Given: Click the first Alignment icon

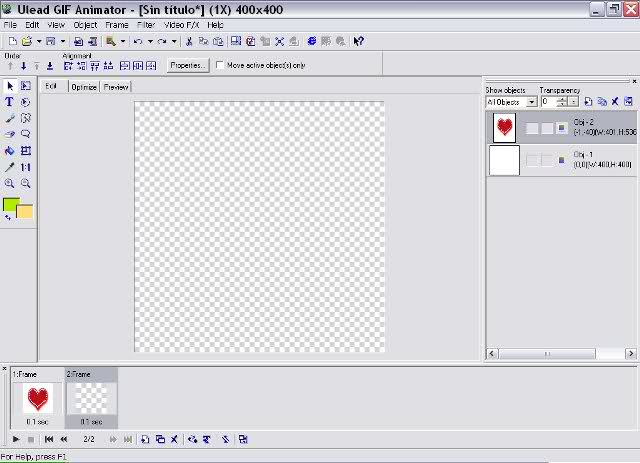Looking at the screenshot, I should 68,66.
